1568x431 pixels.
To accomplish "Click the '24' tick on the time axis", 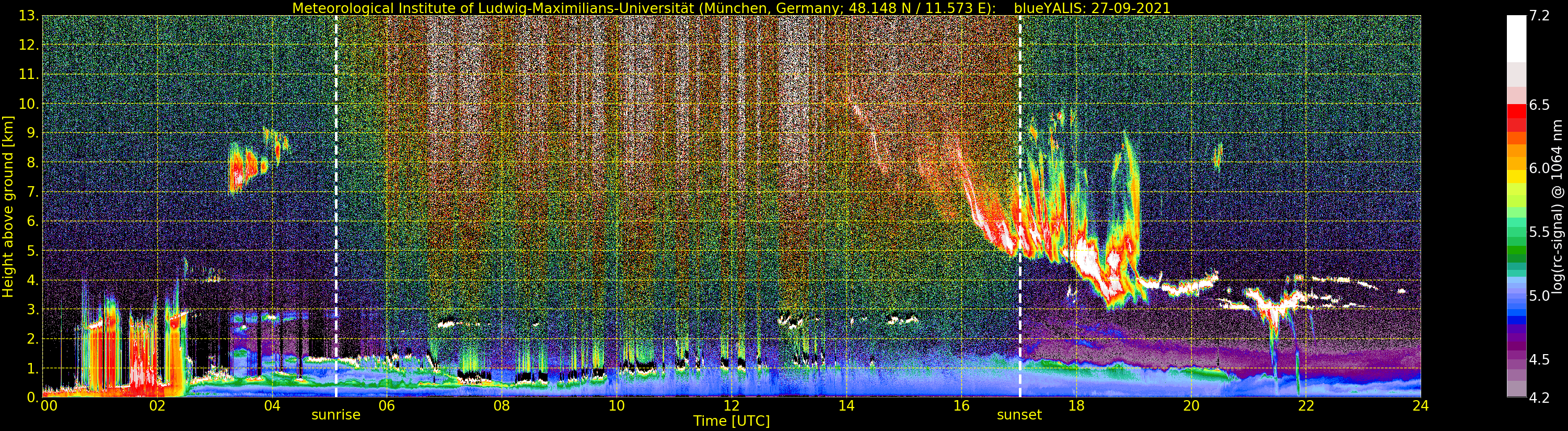I will pos(1420,406).
